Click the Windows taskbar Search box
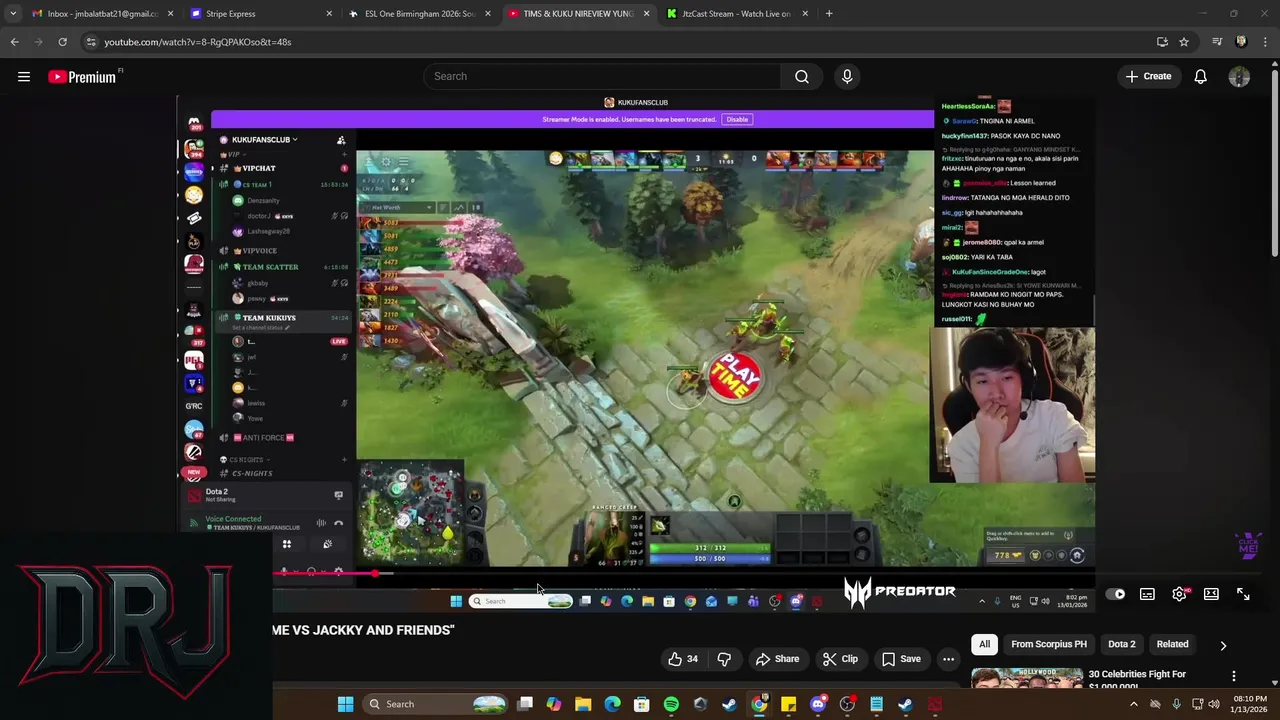The width and height of the screenshot is (1280, 720). coord(435,704)
